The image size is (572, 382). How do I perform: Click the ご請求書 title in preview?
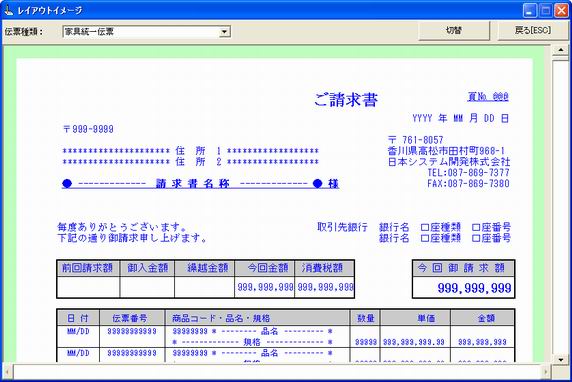[346, 100]
